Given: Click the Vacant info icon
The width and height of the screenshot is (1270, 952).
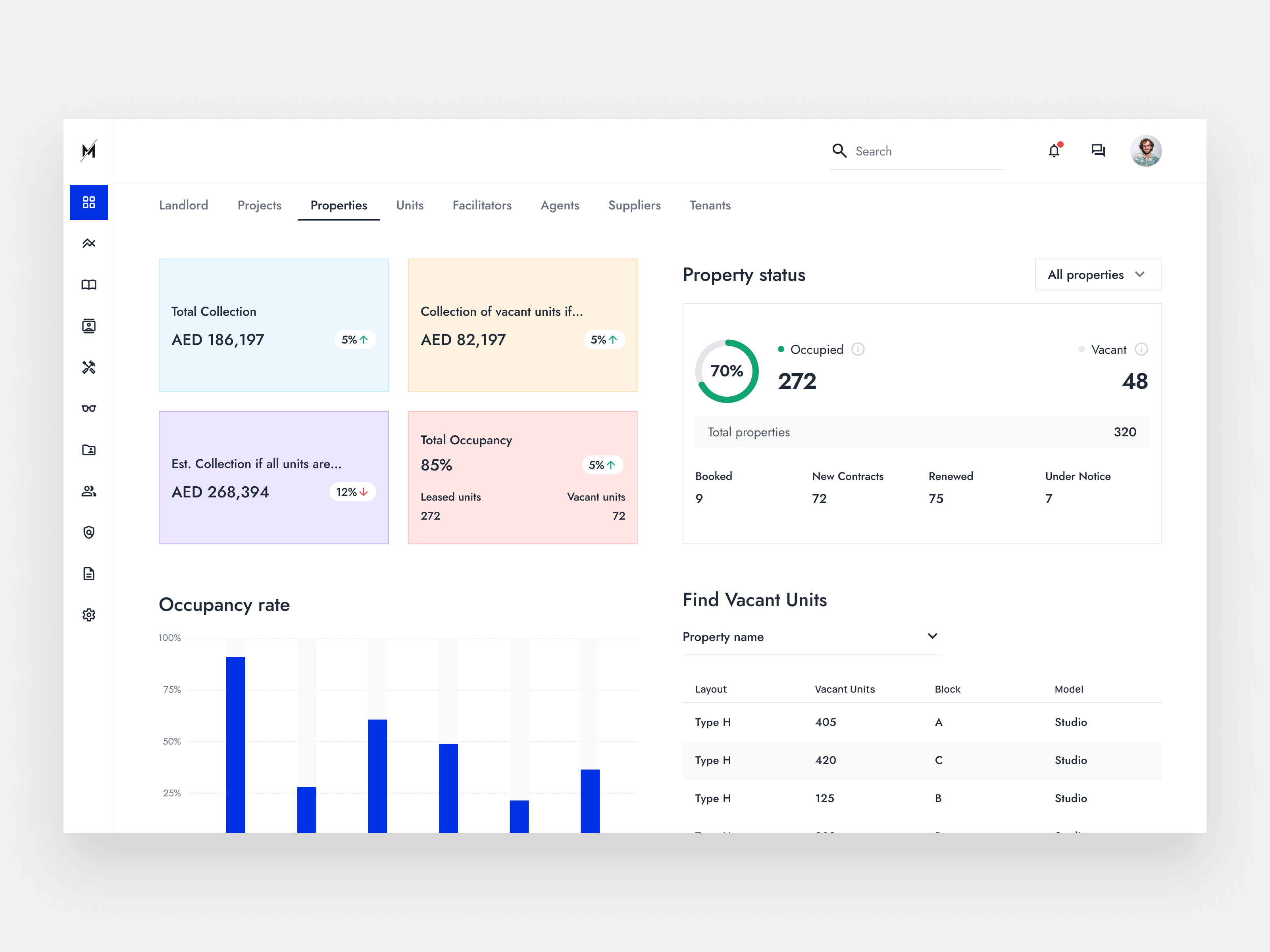Looking at the screenshot, I should [1141, 349].
